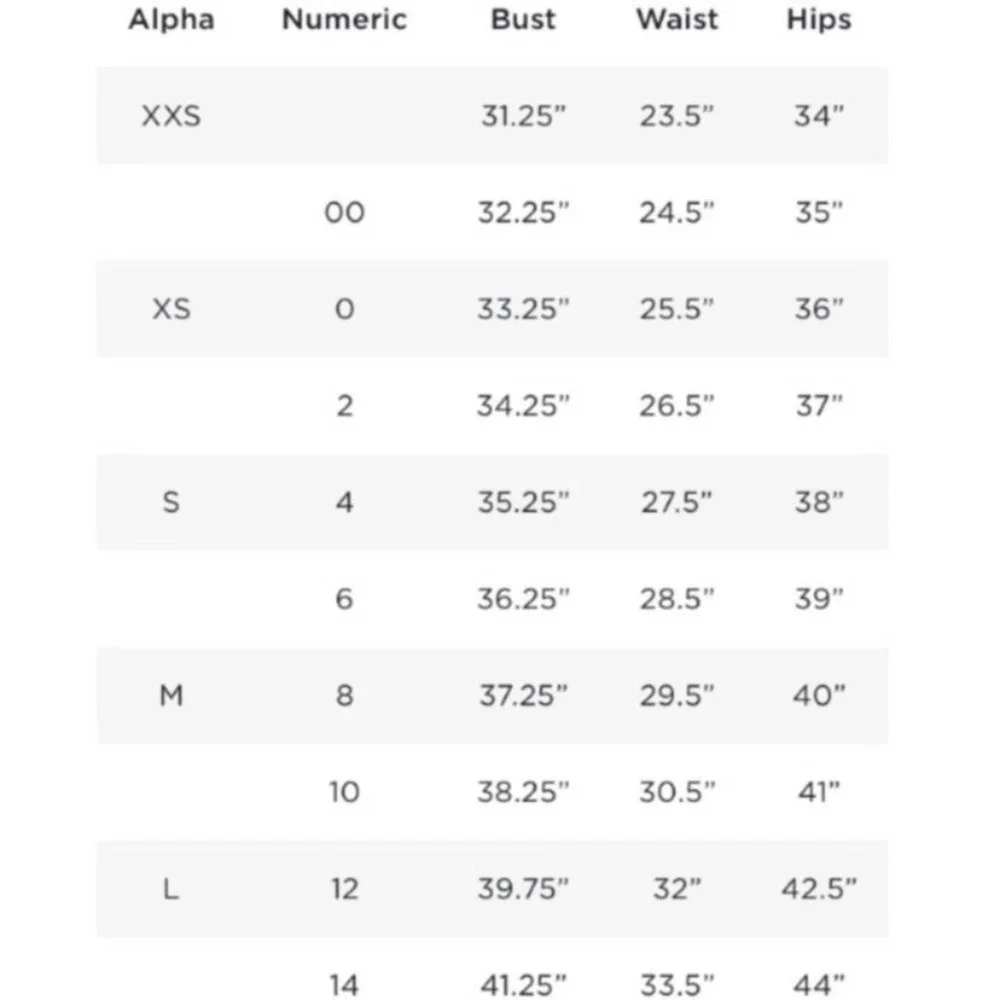Click the Hips column header
This screenshot has width=1000, height=1000.
pyautogui.click(x=818, y=20)
